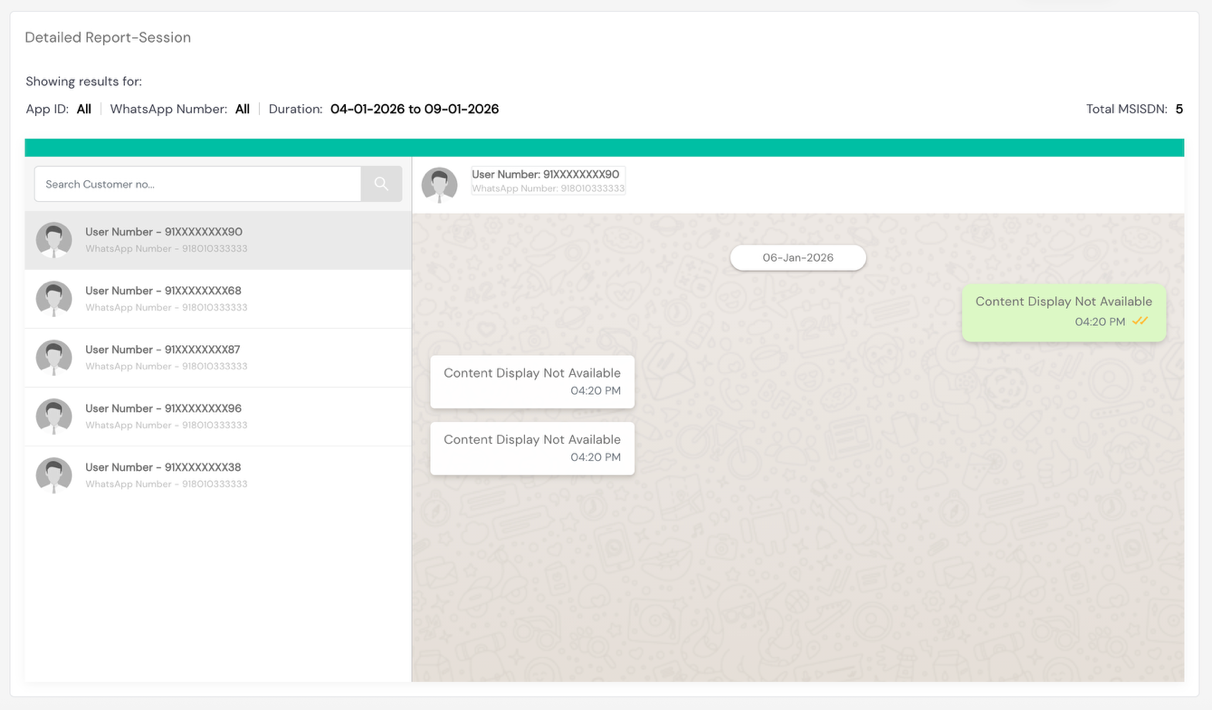Click avatar of user 91XXXXXXXX38
Image resolution: width=1212 pixels, height=710 pixels.
(x=54, y=475)
